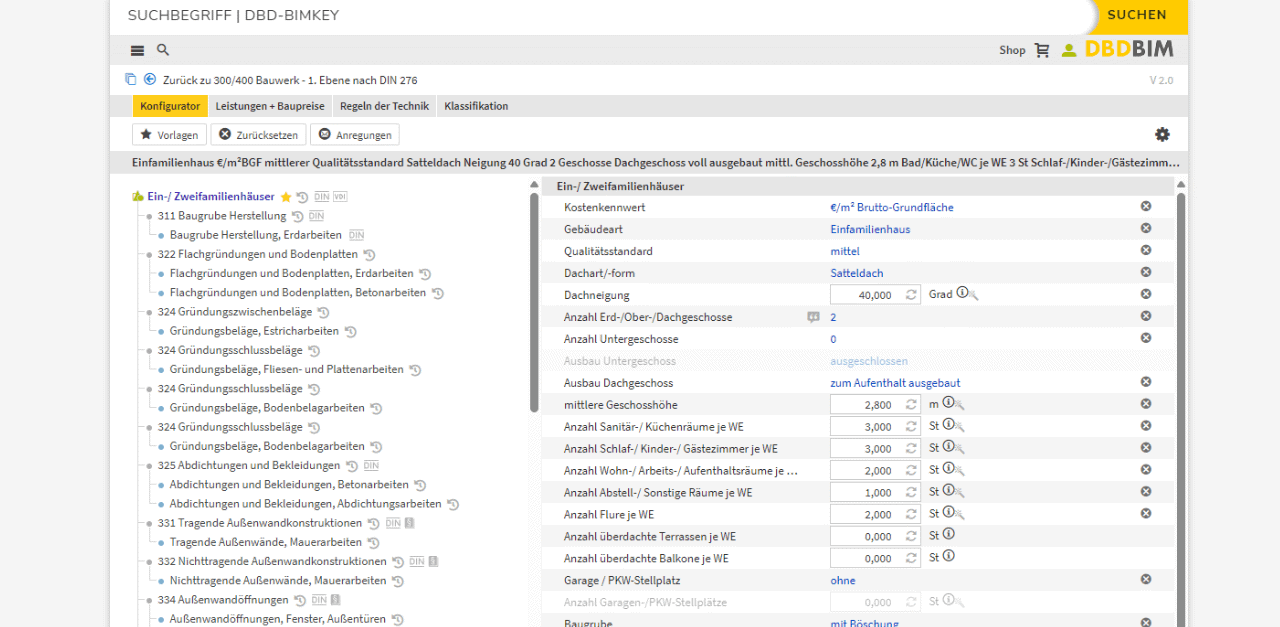Click the mittlere Geschosshöhe input showing 2,800
The height and width of the screenshot is (627, 1280).
(875, 405)
